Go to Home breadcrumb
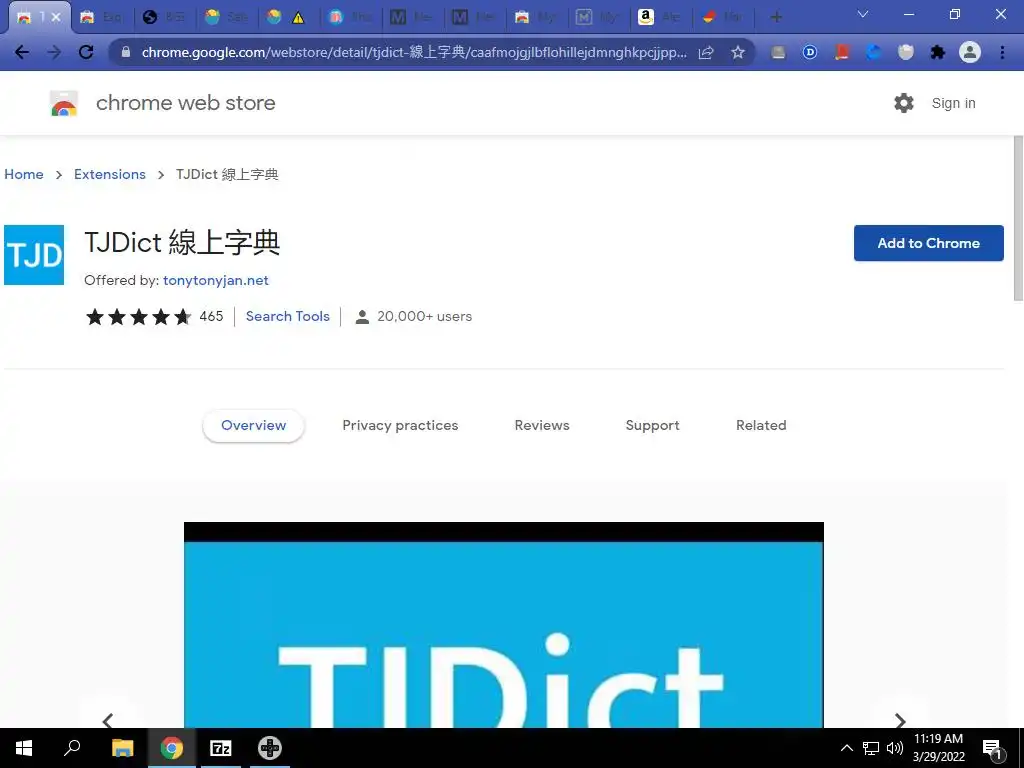Image resolution: width=1024 pixels, height=768 pixels. [x=24, y=174]
